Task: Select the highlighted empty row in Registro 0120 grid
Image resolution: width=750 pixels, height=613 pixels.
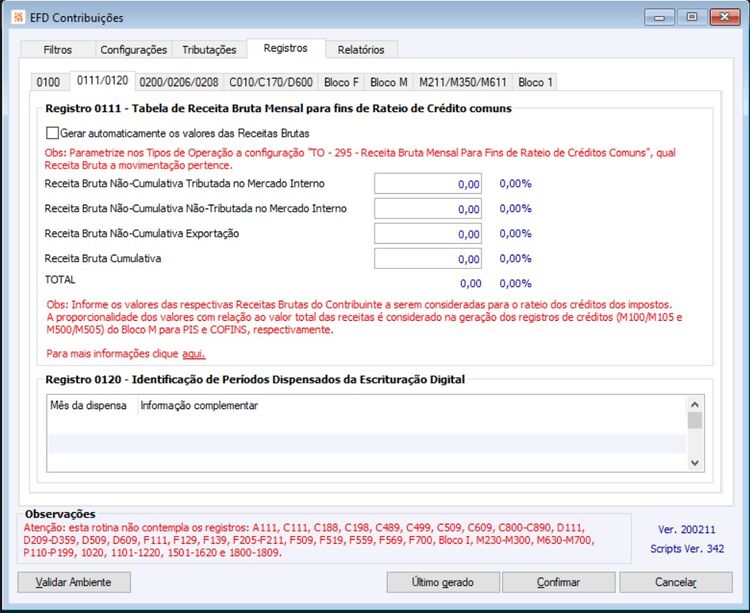Action: [x=367, y=443]
